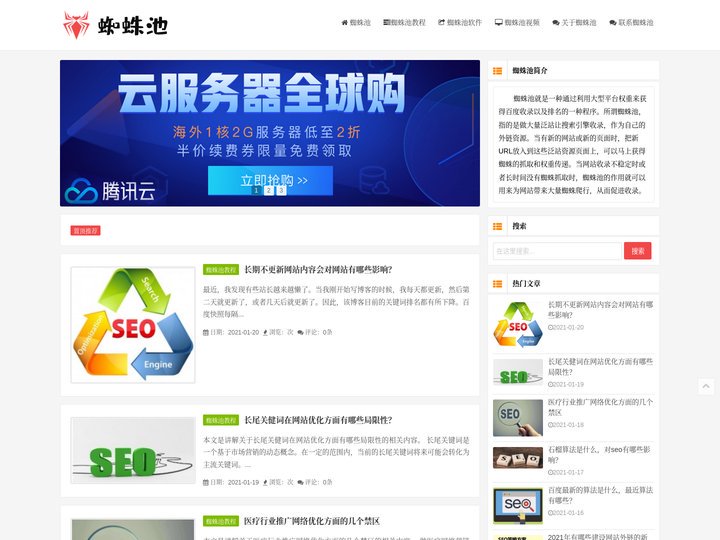Click the SEO recycle arrows article thumbnail

point(133,325)
